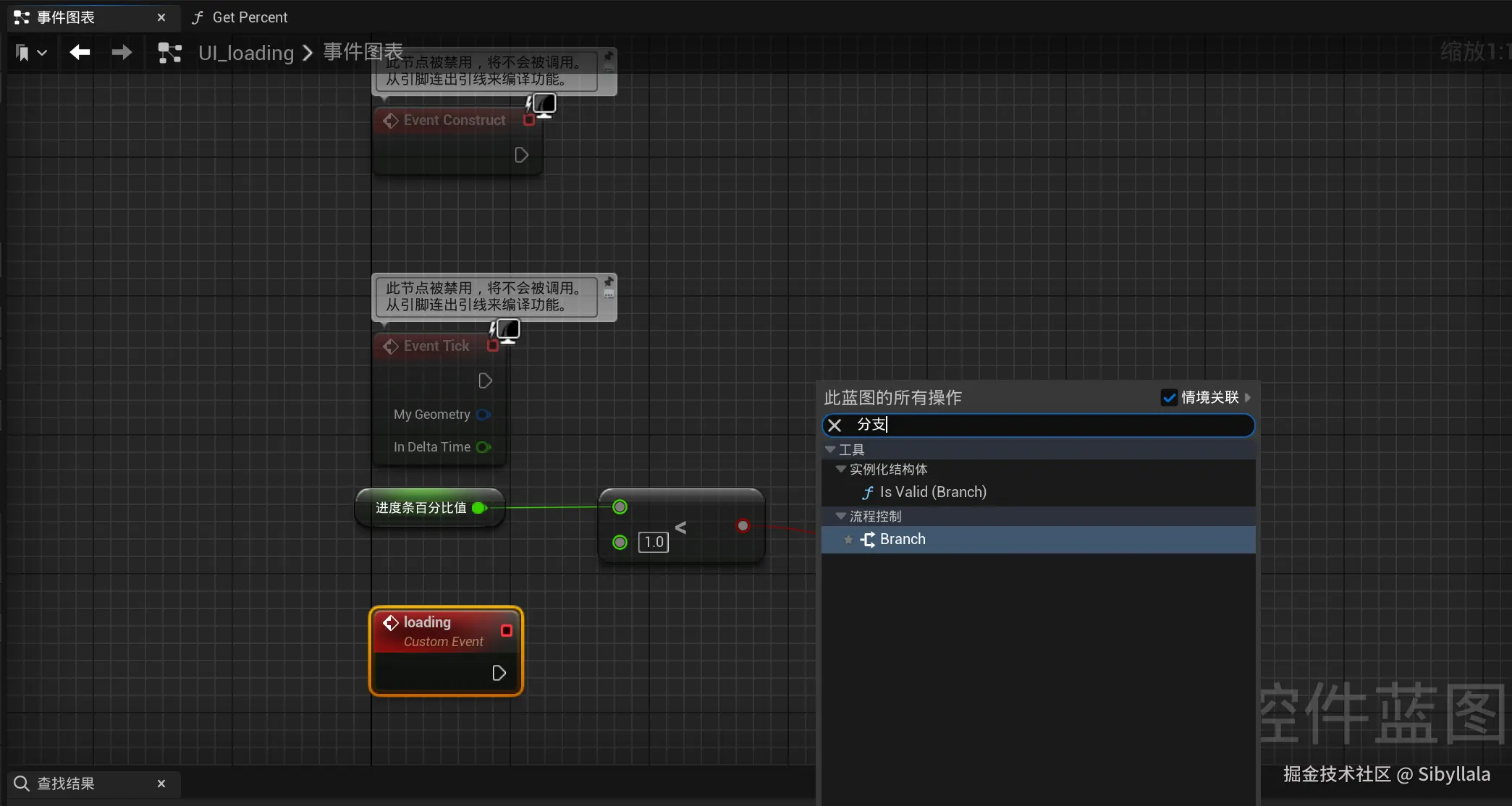Click the star icon beside Branch
The height and width of the screenshot is (806, 1512).
coord(848,540)
